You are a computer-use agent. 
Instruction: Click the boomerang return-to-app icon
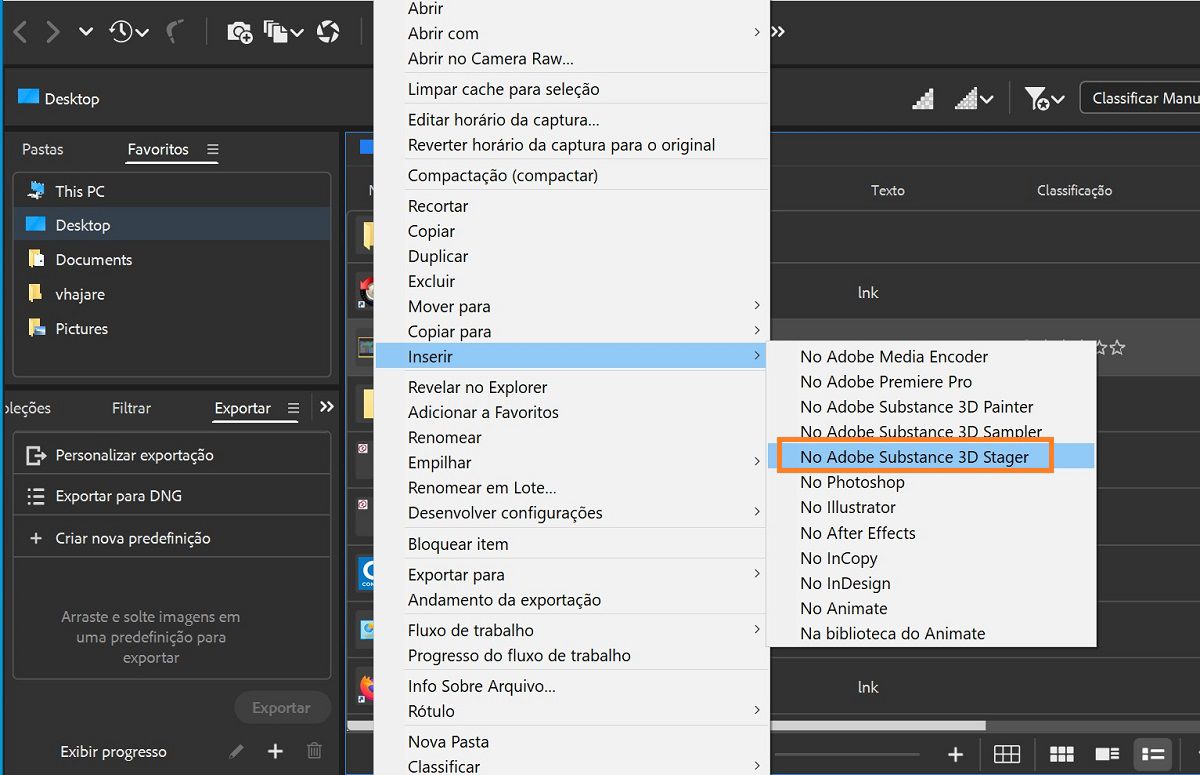coord(176,32)
